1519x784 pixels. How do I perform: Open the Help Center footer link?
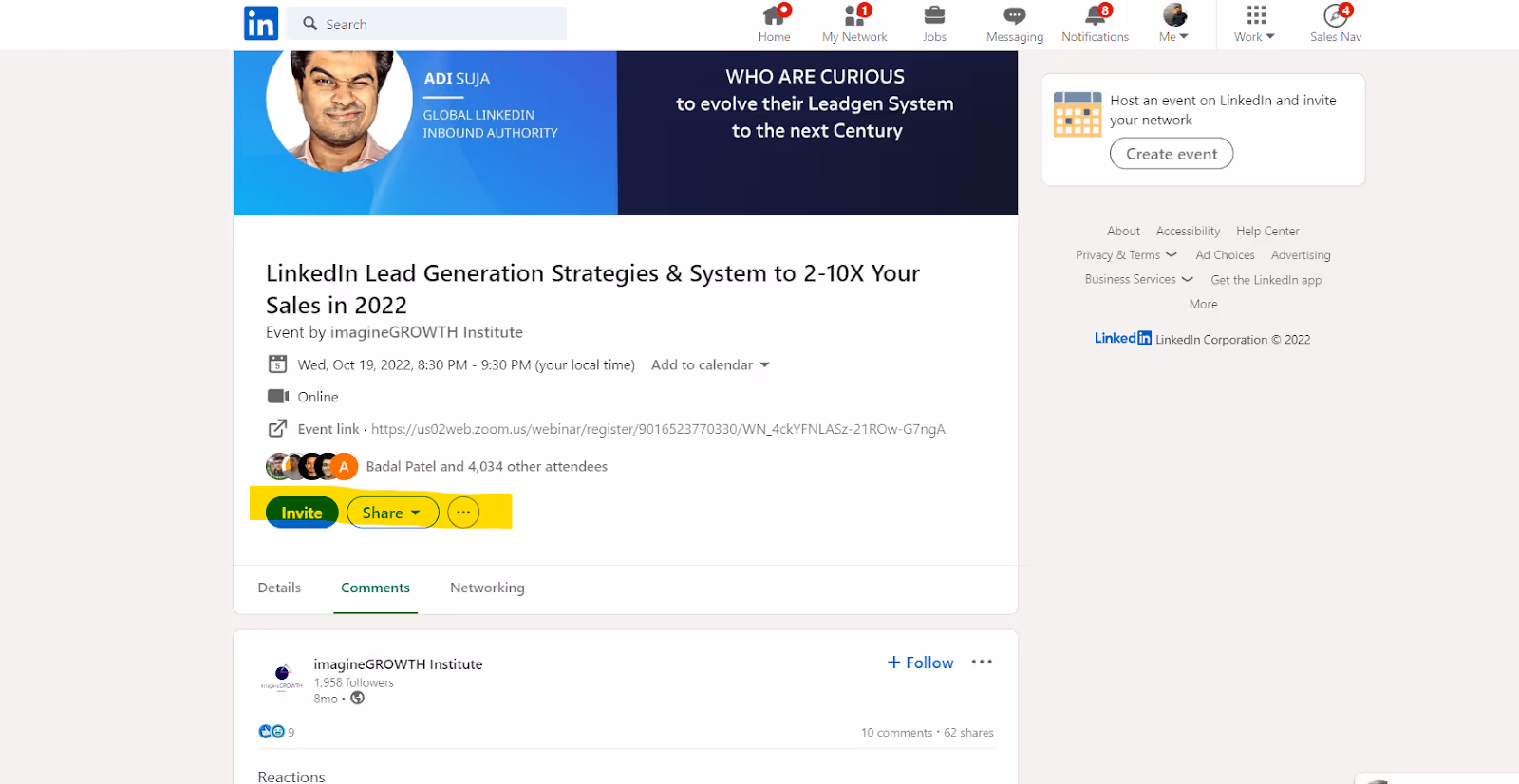click(x=1267, y=231)
